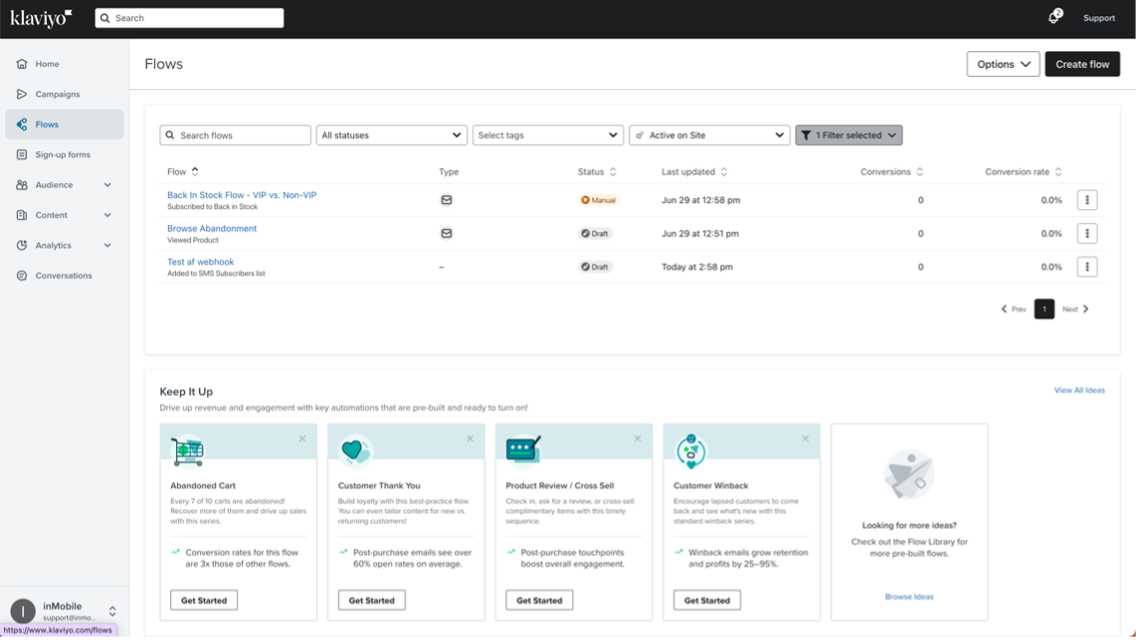Open the Select tags dropdown

[x=548, y=135]
